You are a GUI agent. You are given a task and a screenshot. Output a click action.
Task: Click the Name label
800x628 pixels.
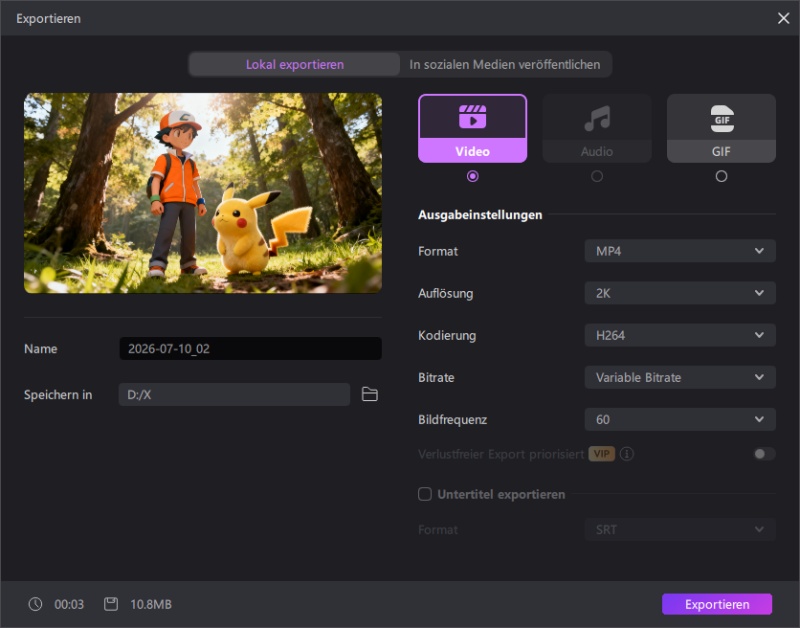[41, 349]
